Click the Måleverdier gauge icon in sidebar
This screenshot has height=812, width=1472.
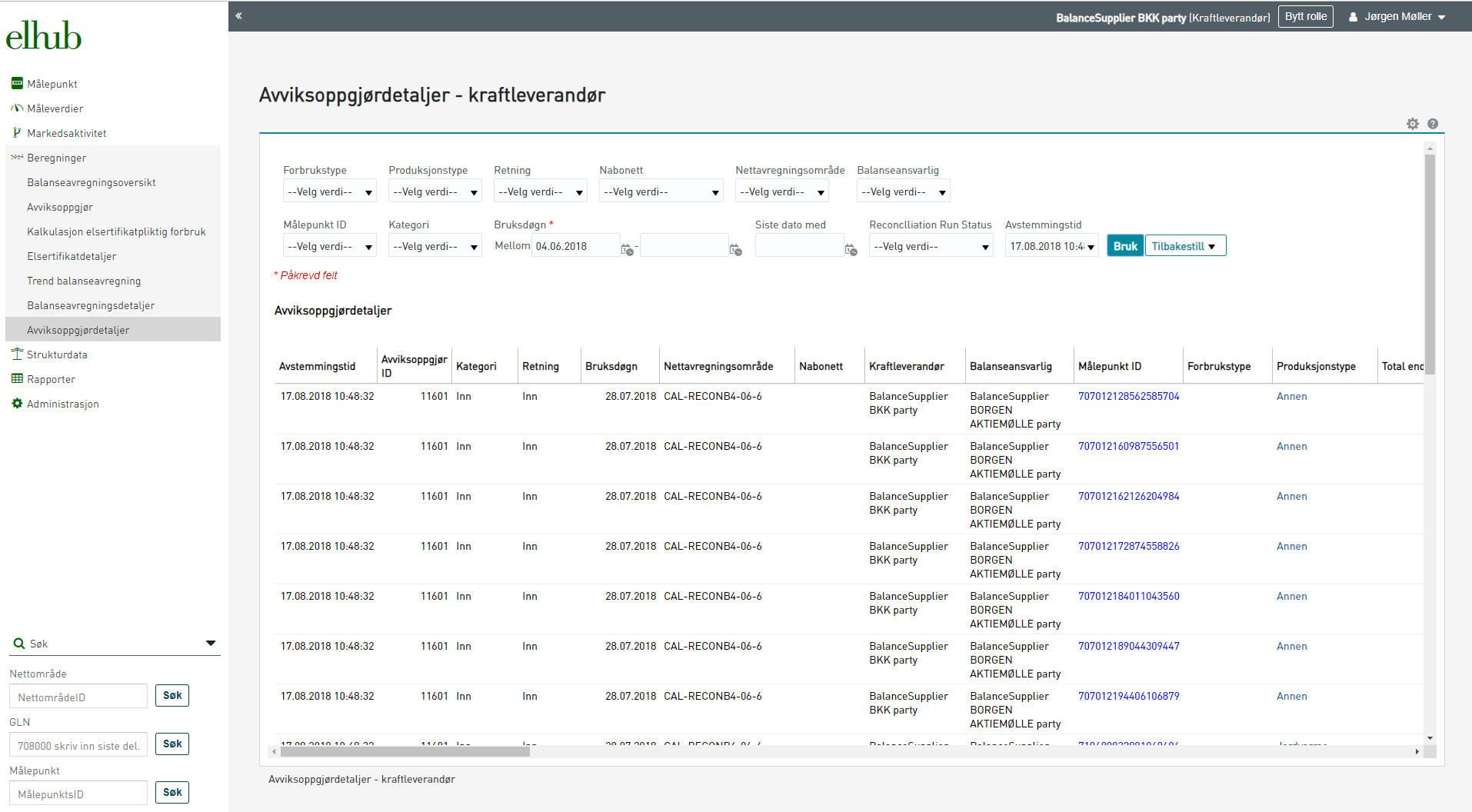pos(17,108)
